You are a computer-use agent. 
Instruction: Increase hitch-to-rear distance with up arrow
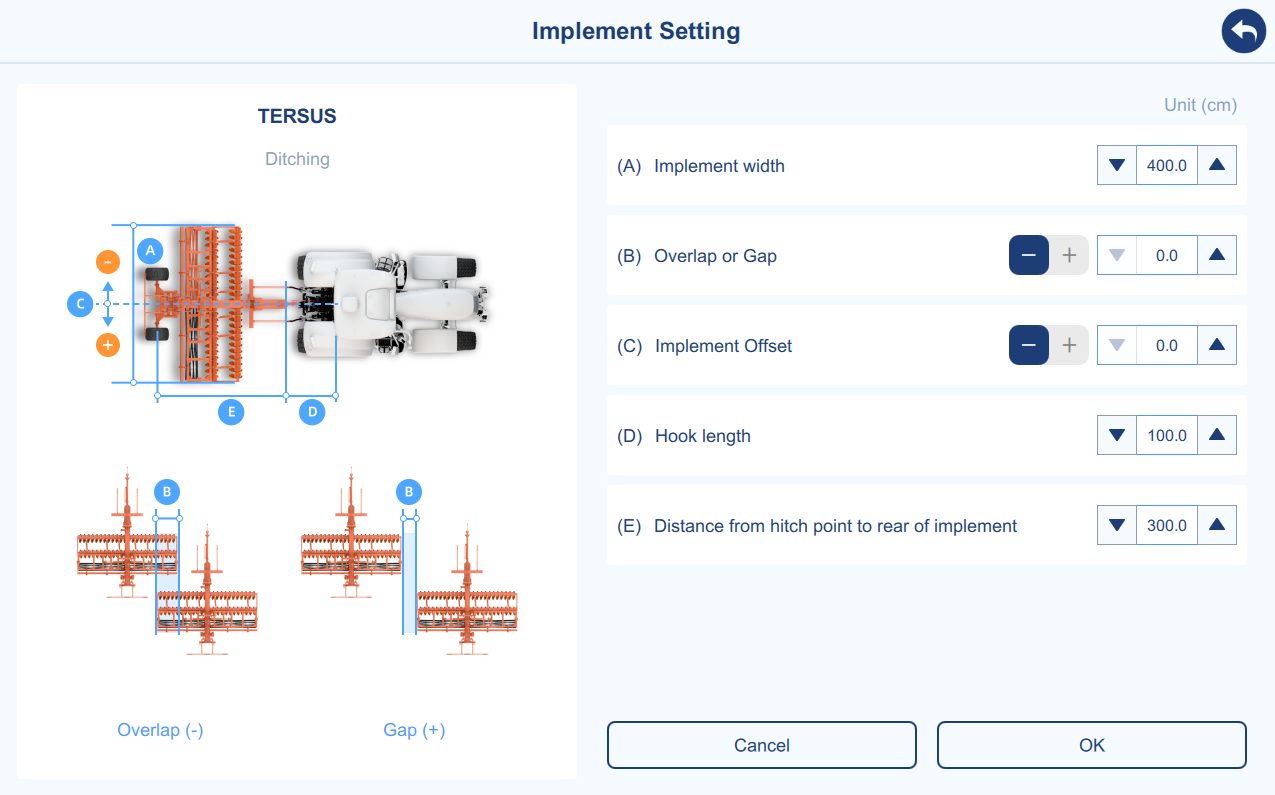click(x=1217, y=525)
